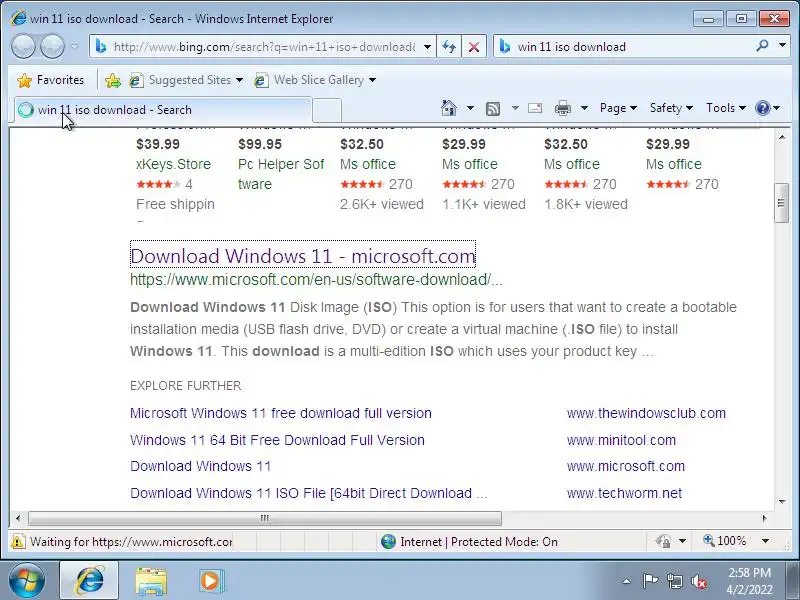Click the Back navigation button

[x=23, y=47]
